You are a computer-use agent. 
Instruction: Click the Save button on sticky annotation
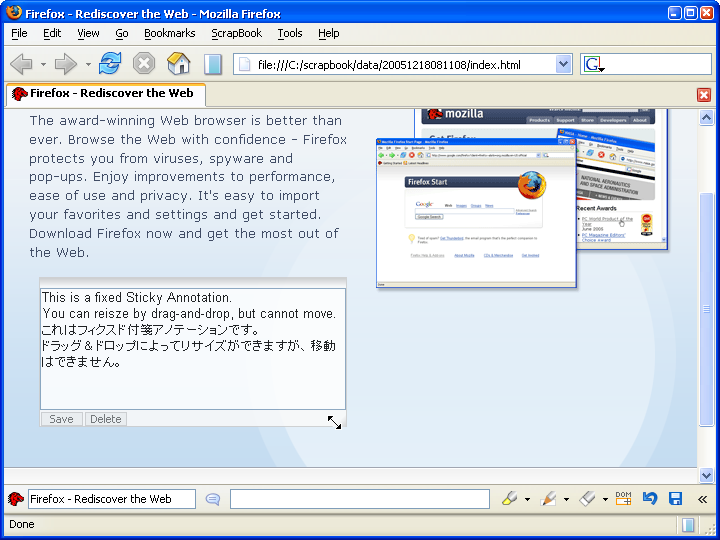coord(61,419)
